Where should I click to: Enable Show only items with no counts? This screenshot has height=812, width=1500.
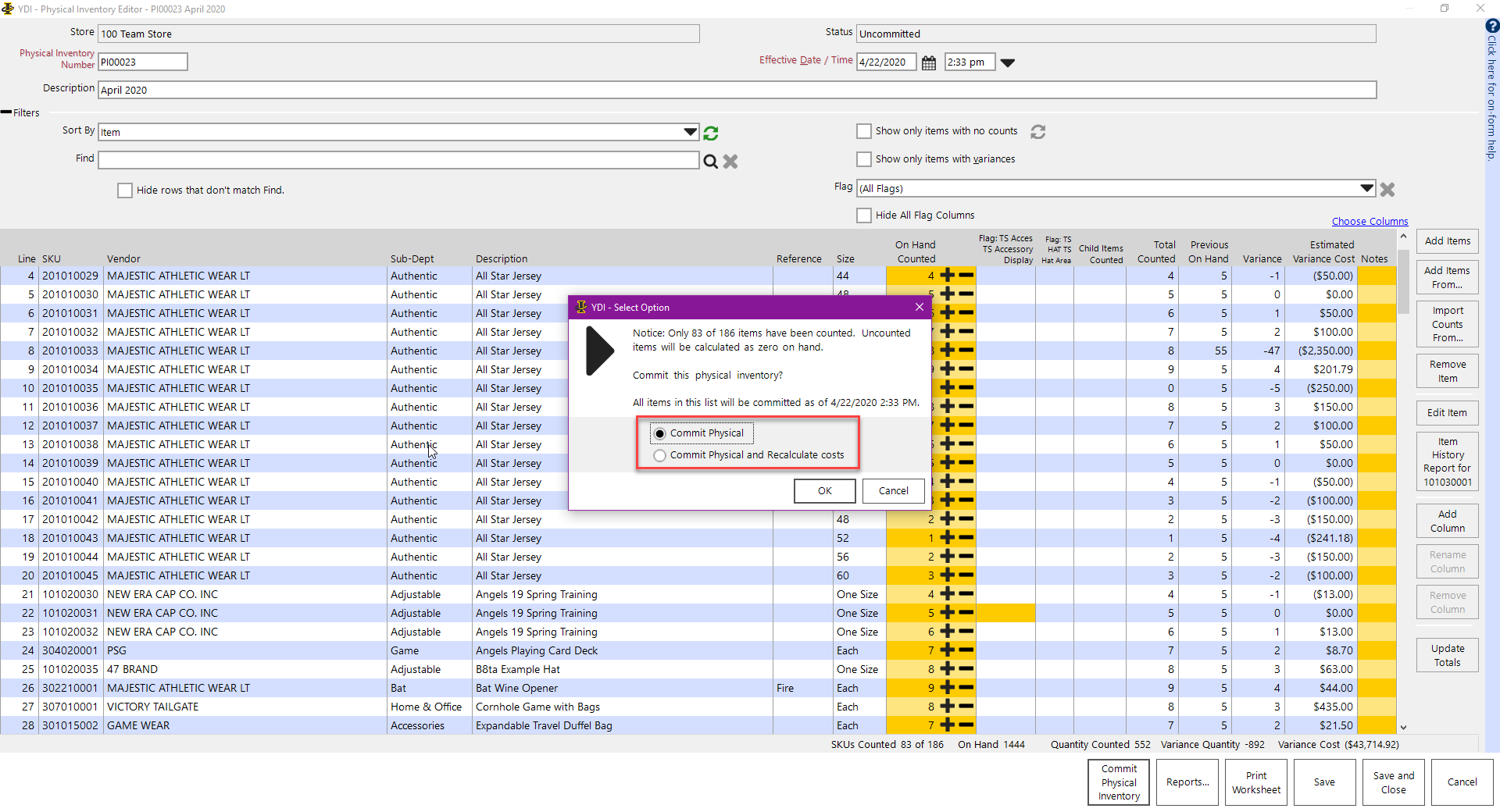[864, 131]
